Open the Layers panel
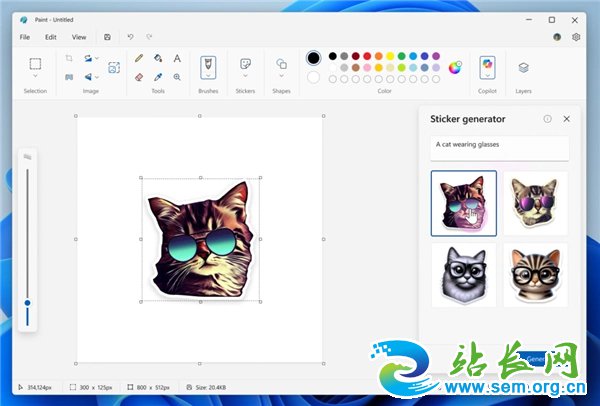The height and width of the screenshot is (406, 600). pyautogui.click(x=523, y=67)
